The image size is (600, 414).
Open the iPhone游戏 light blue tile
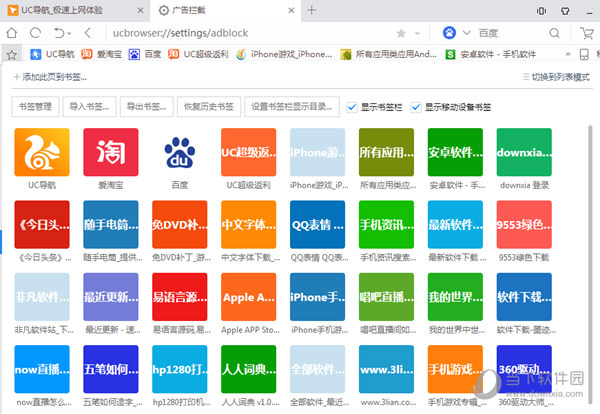[x=318, y=152]
